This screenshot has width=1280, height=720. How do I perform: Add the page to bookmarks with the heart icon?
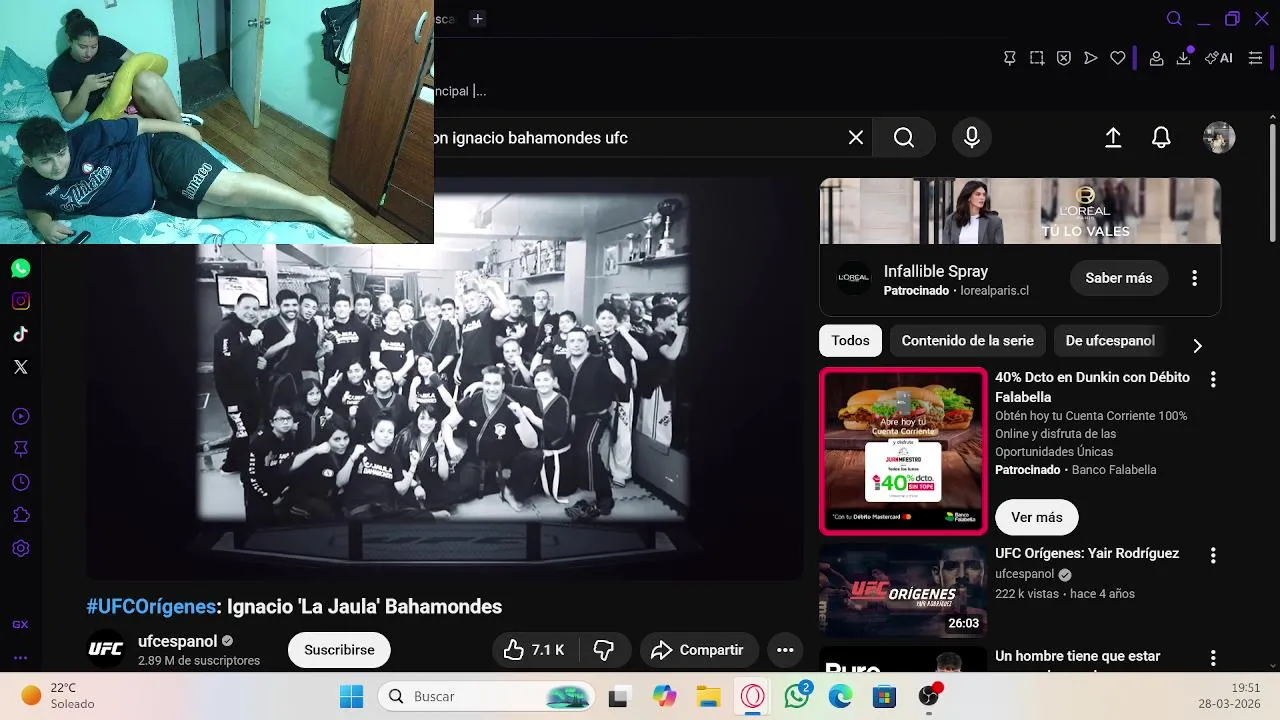pos(1118,58)
